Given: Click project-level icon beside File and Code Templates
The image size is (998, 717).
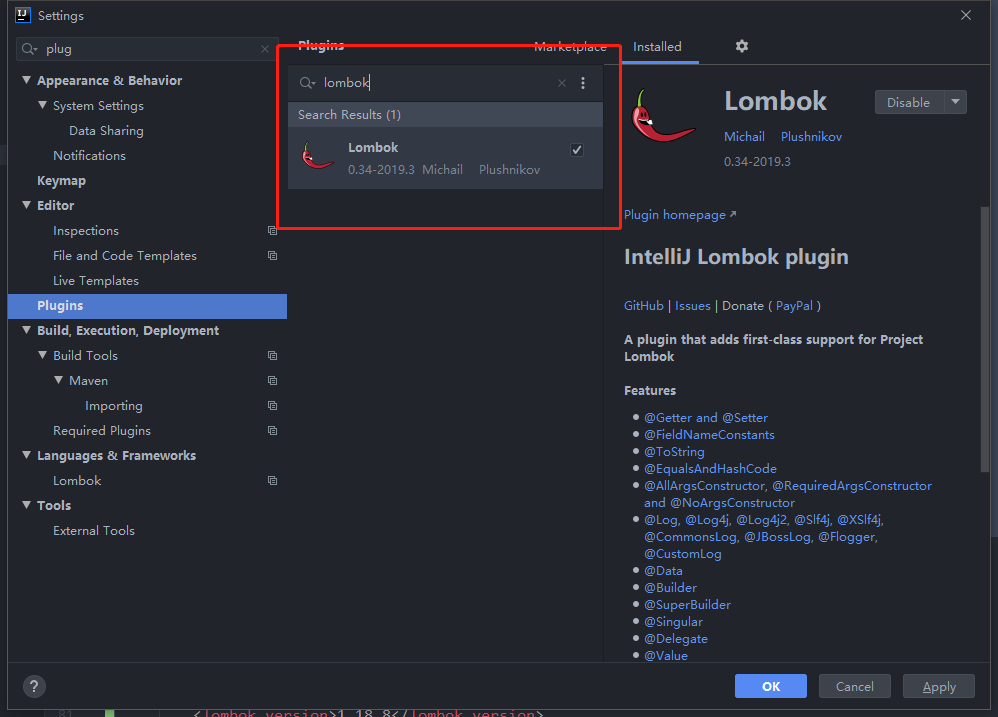Looking at the screenshot, I should tap(272, 255).
